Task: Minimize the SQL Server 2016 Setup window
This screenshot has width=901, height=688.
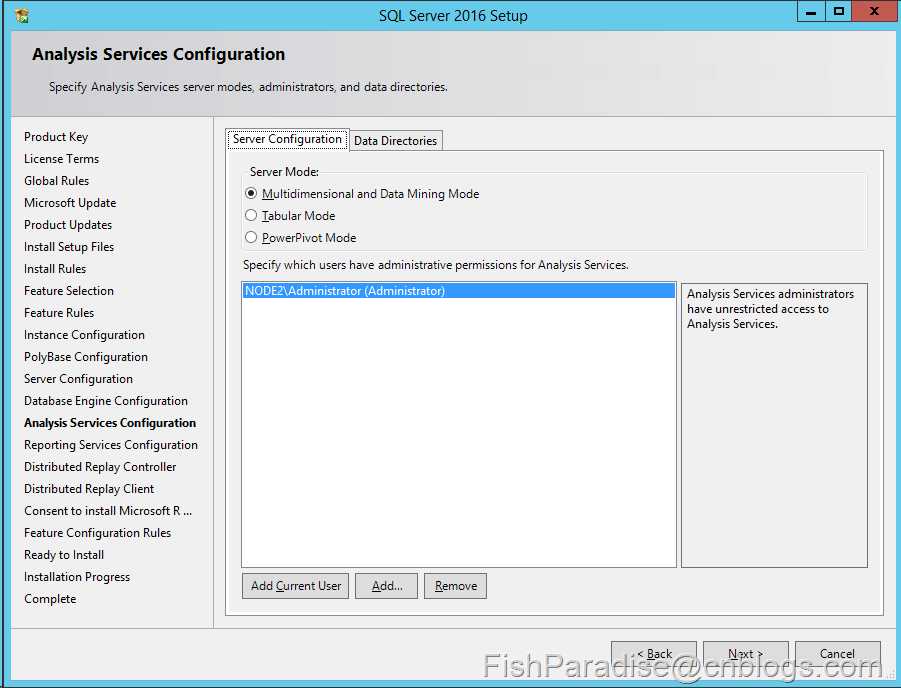Action: point(811,11)
